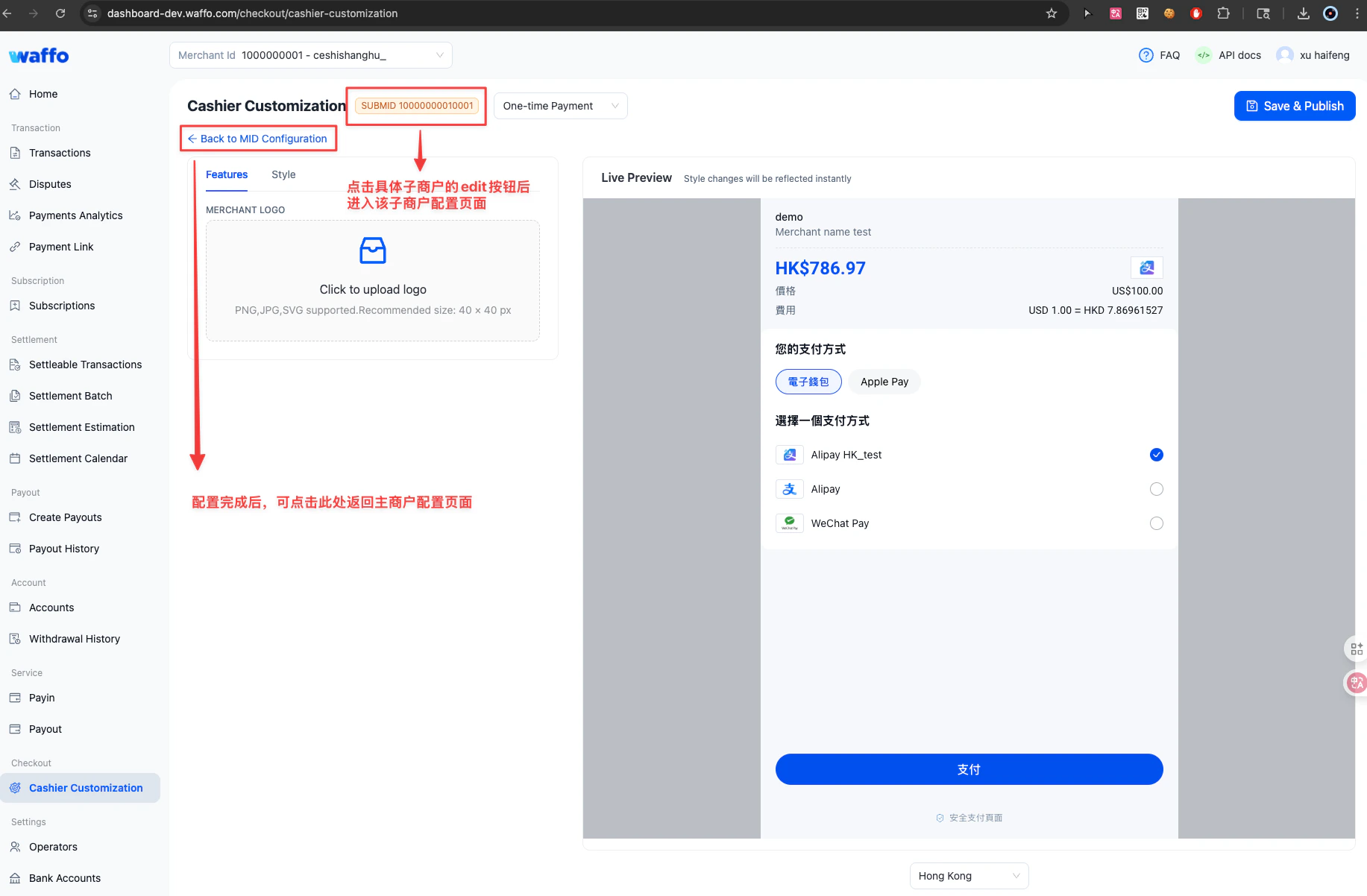This screenshot has height=896, width=1367.
Task: Select the Alipay payment radio button
Action: point(1156,489)
